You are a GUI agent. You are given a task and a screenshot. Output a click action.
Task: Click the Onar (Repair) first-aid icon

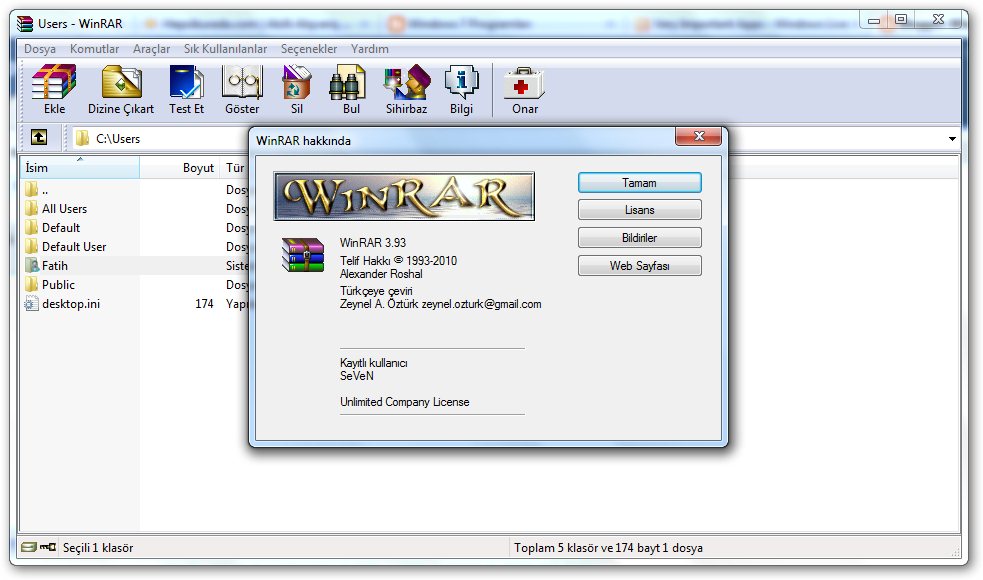point(524,83)
